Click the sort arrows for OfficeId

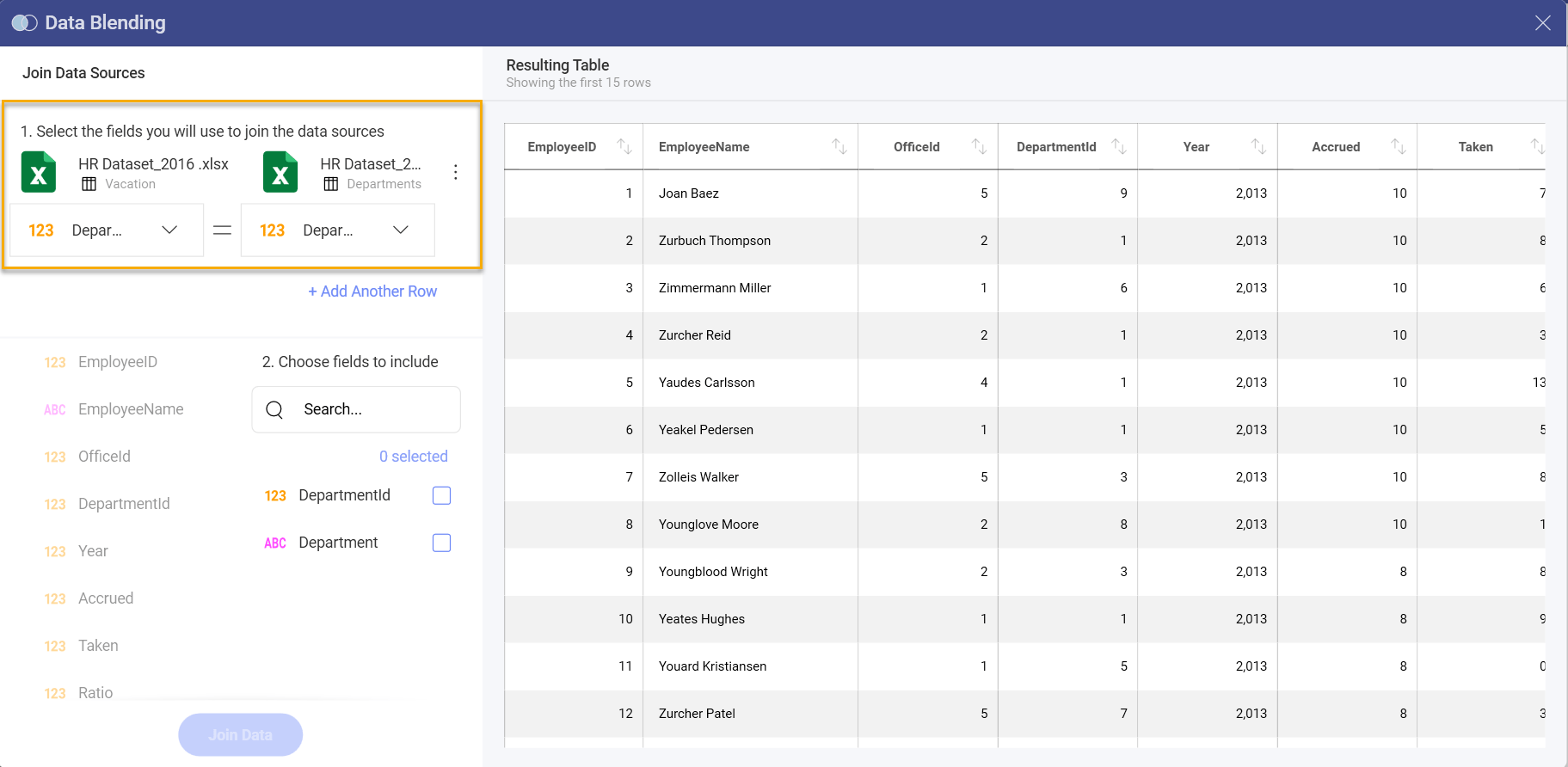979,147
